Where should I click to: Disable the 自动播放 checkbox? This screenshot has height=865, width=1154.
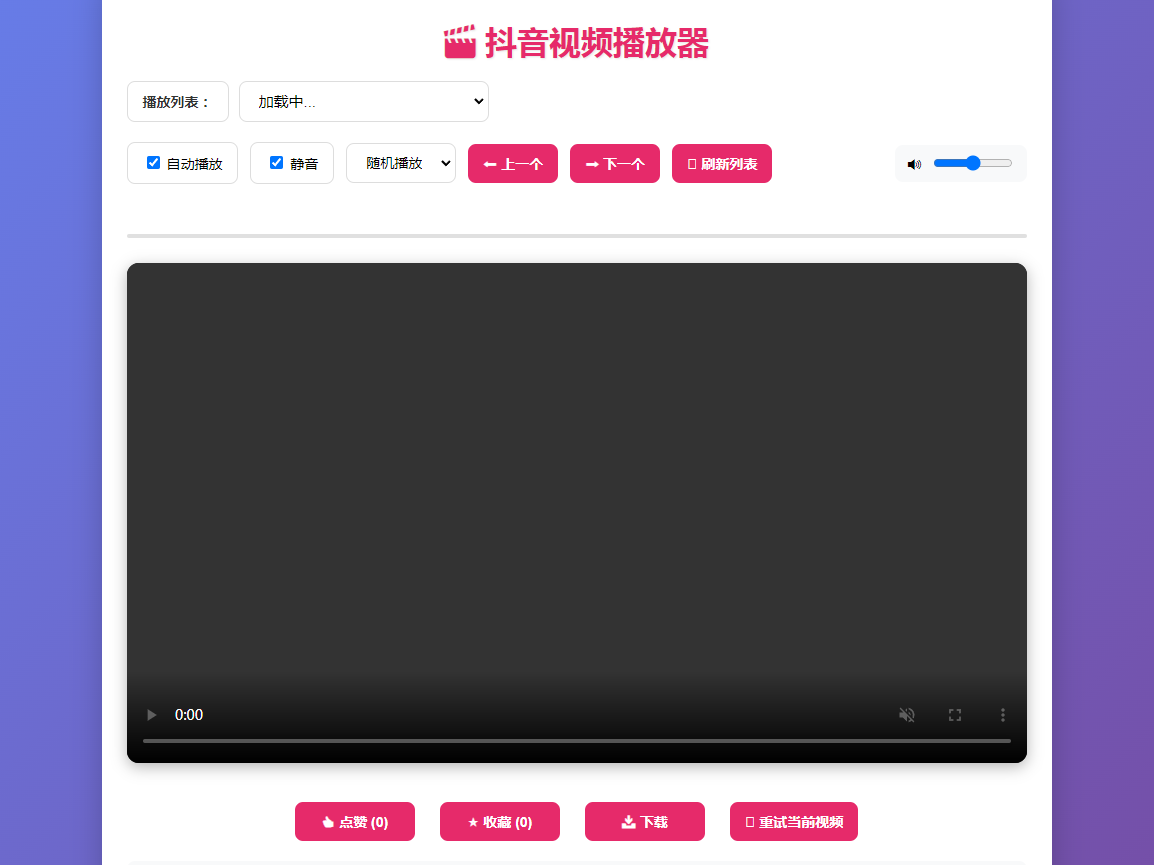point(153,161)
